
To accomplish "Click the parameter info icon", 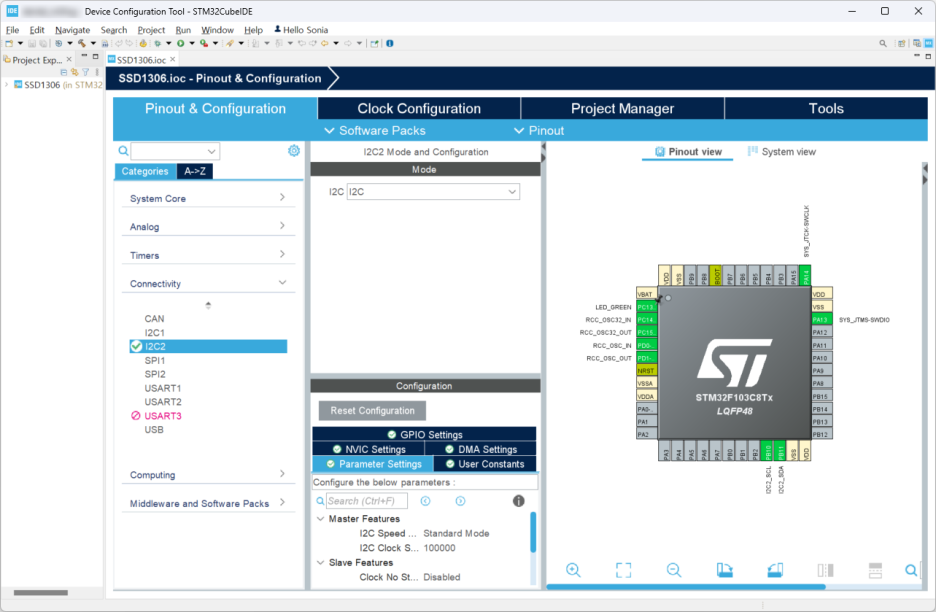I will (519, 501).
